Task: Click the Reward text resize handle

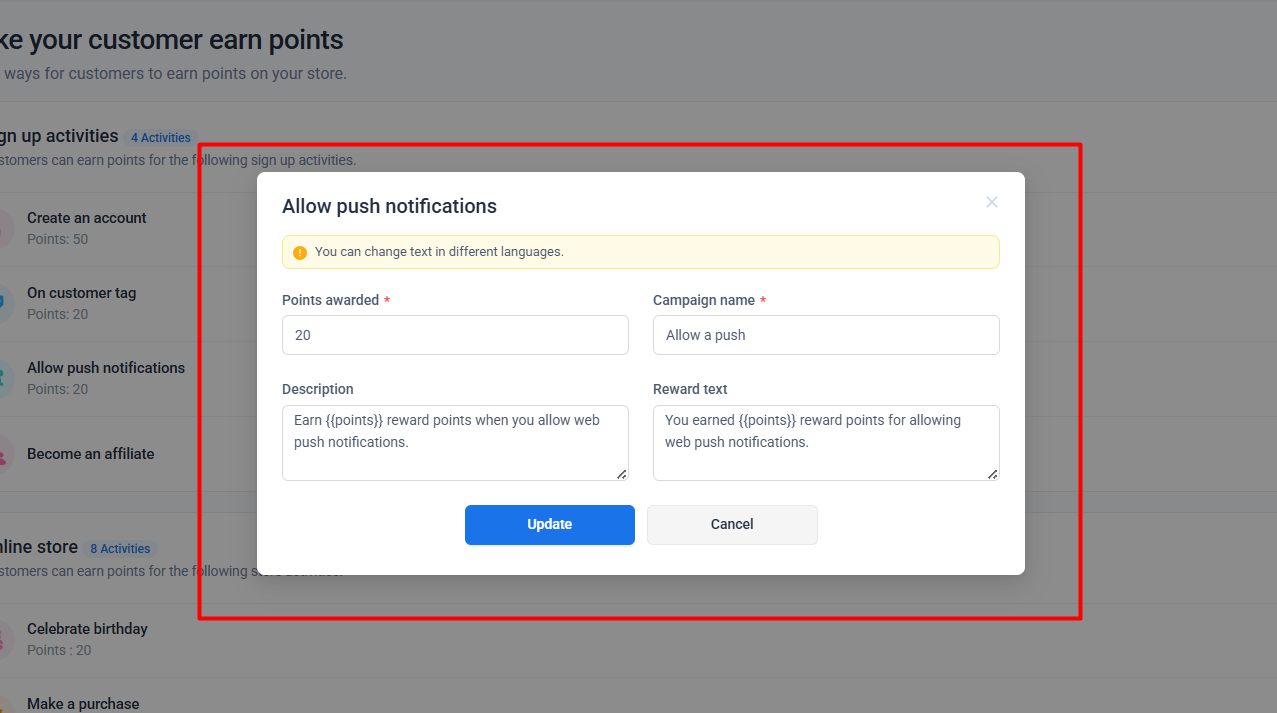Action: (992, 474)
